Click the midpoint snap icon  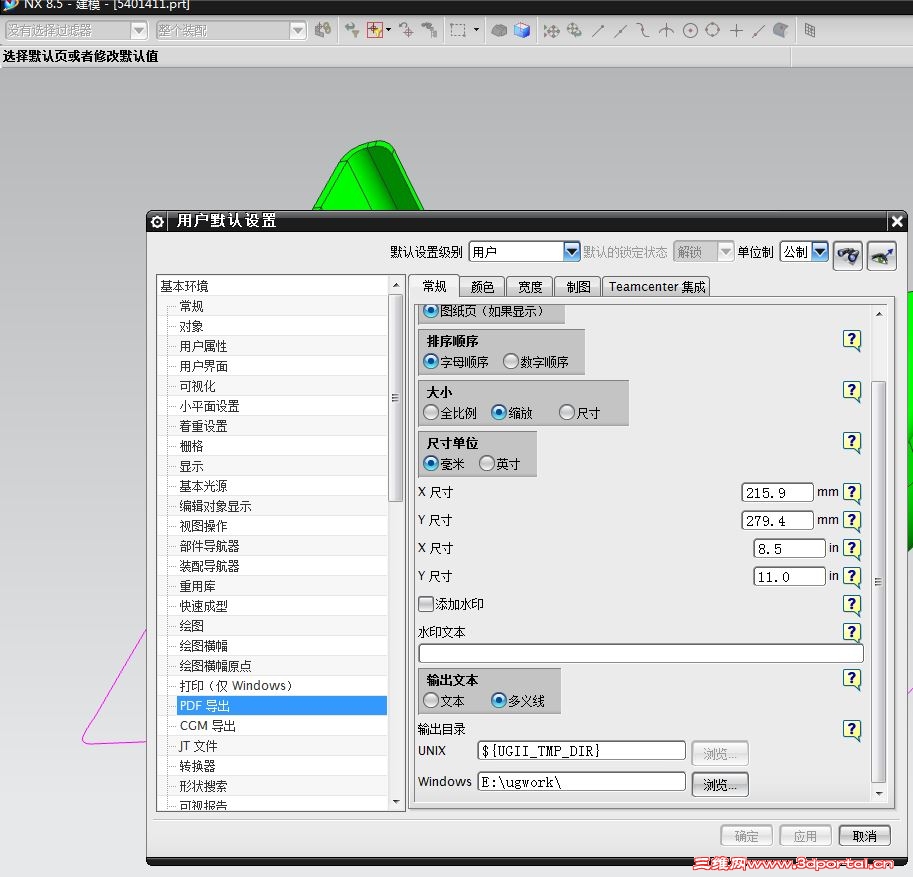621,30
